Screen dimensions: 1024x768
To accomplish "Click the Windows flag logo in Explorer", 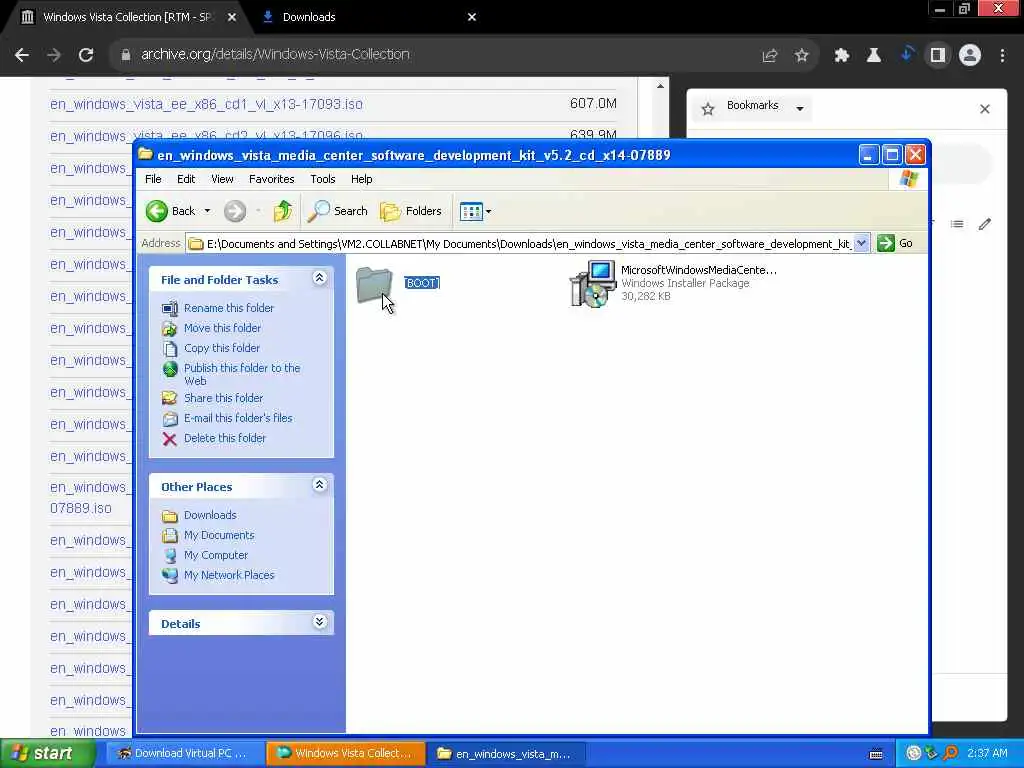I will [x=908, y=179].
